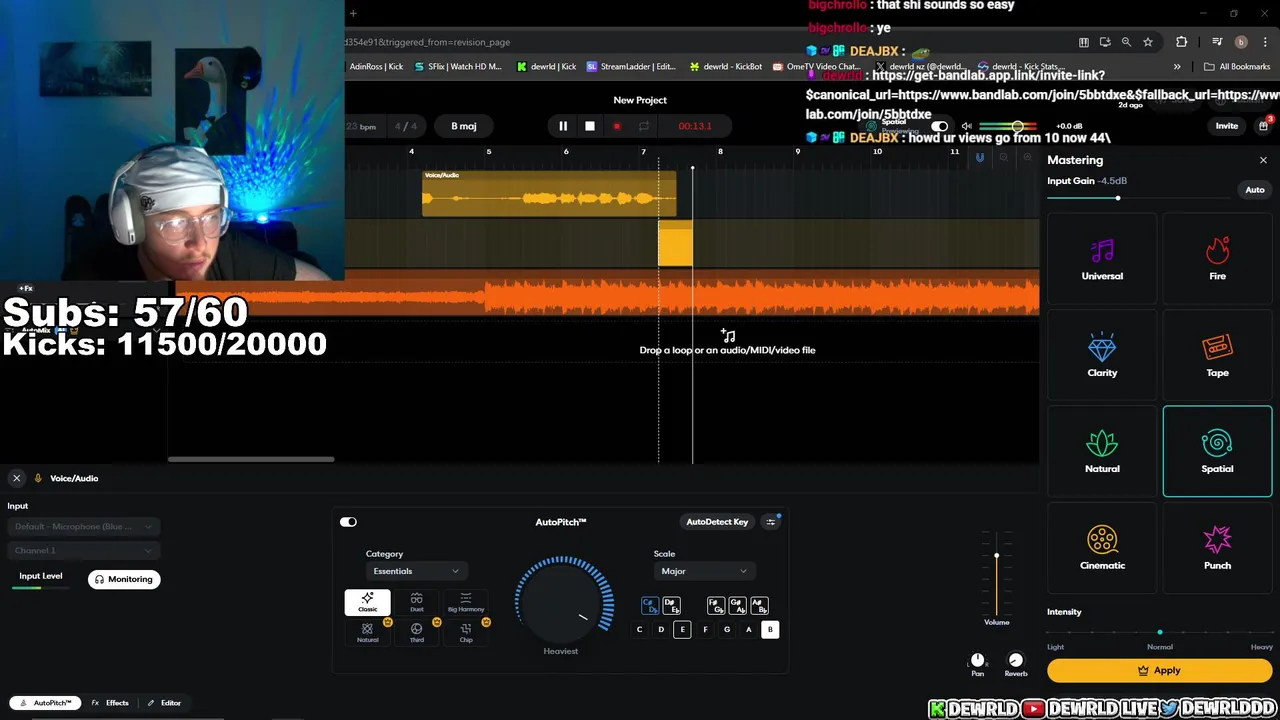
Task: Toggle the C#/Db note key
Action: coord(650,606)
